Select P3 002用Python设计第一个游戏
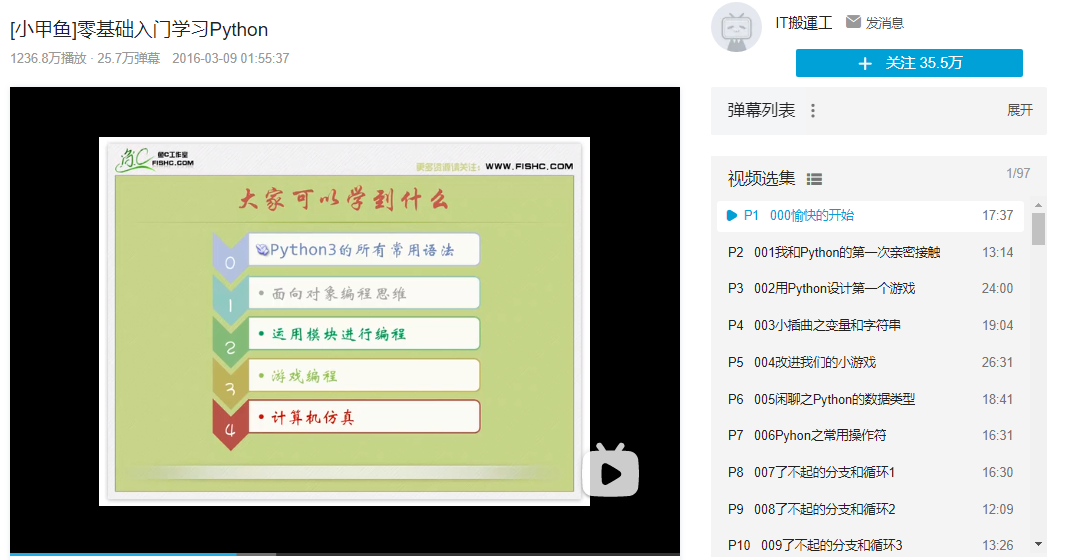This screenshot has height=560, width=1083. (x=870, y=288)
